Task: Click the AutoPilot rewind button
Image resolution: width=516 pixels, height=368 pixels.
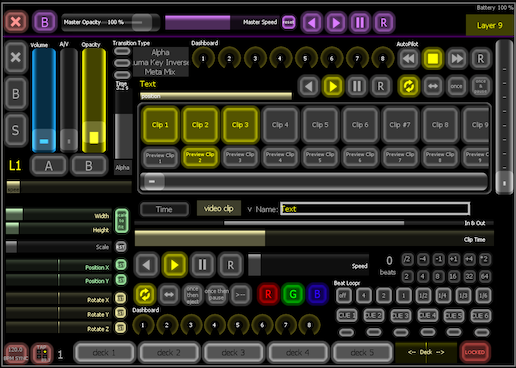Action: click(409, 59)
